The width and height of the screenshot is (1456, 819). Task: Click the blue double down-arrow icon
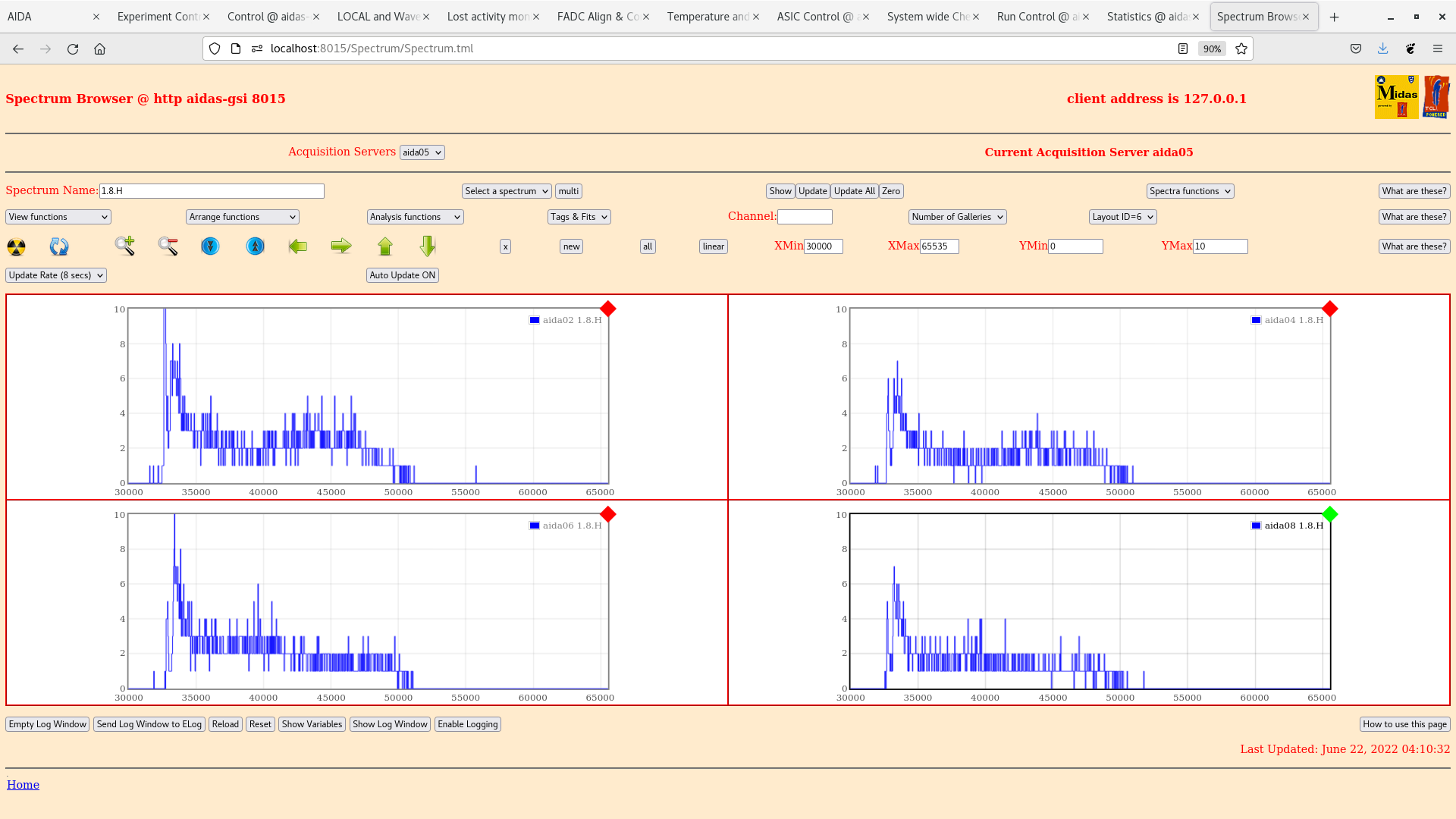(210, 246)
